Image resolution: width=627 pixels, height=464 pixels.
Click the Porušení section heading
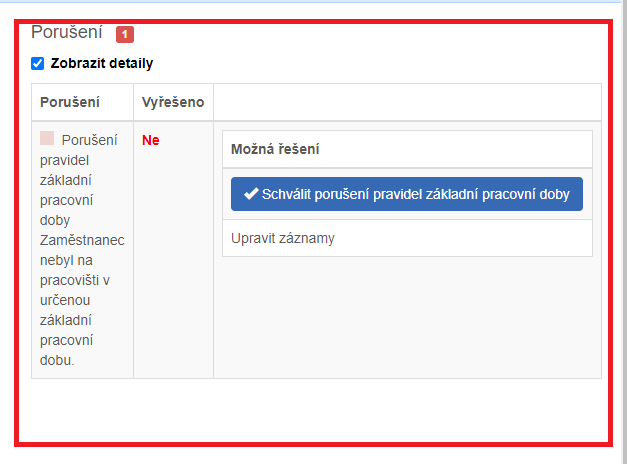click(66, 33)
